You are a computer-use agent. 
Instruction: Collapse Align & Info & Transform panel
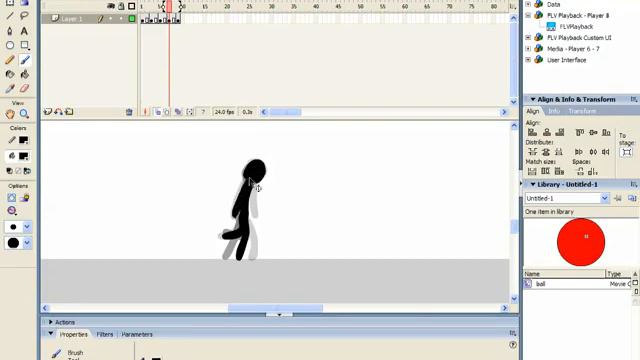click(x=533, y=99)
